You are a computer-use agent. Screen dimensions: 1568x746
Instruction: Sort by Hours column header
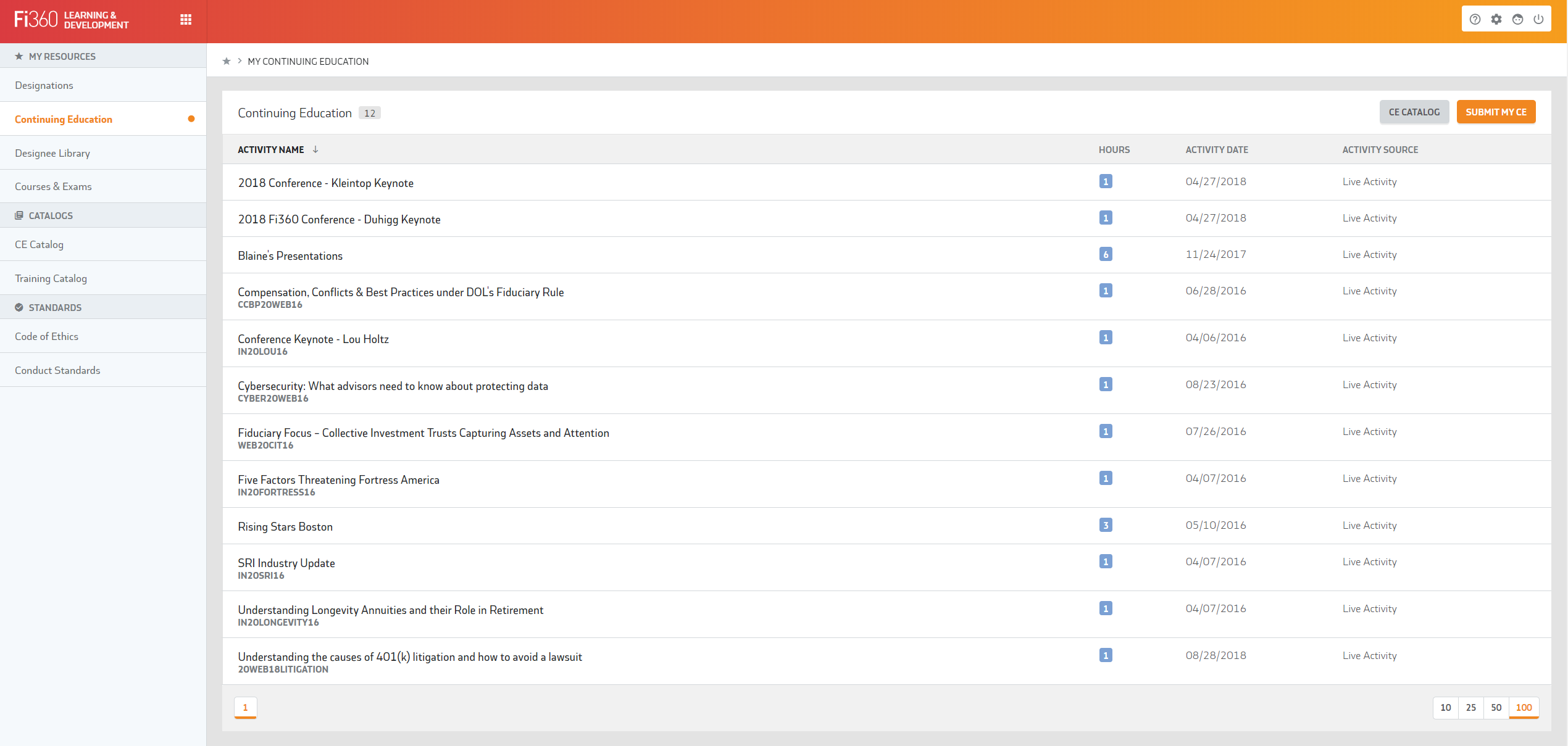tap(1114, 149)
